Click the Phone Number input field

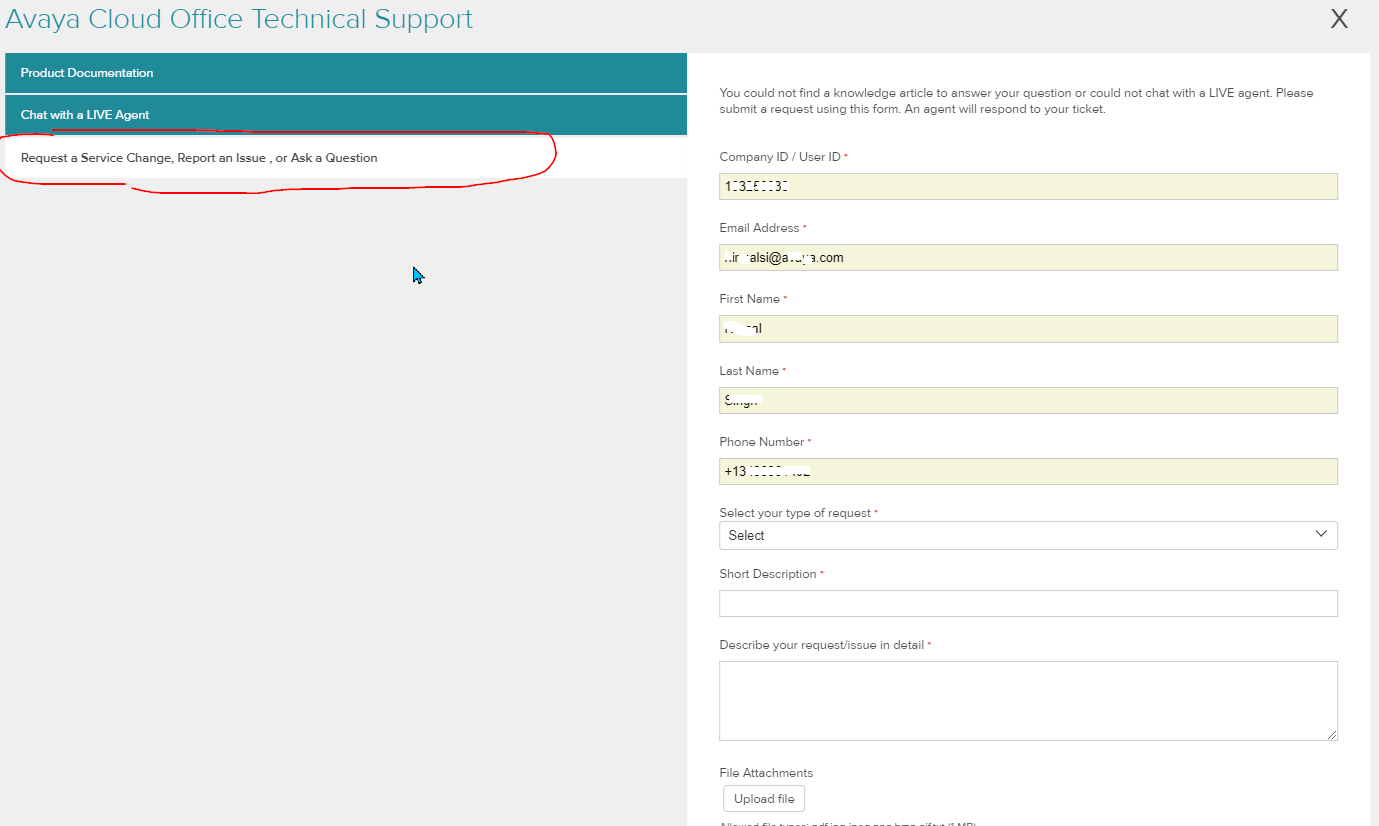pyautogui.click(x=1028, y=471)
